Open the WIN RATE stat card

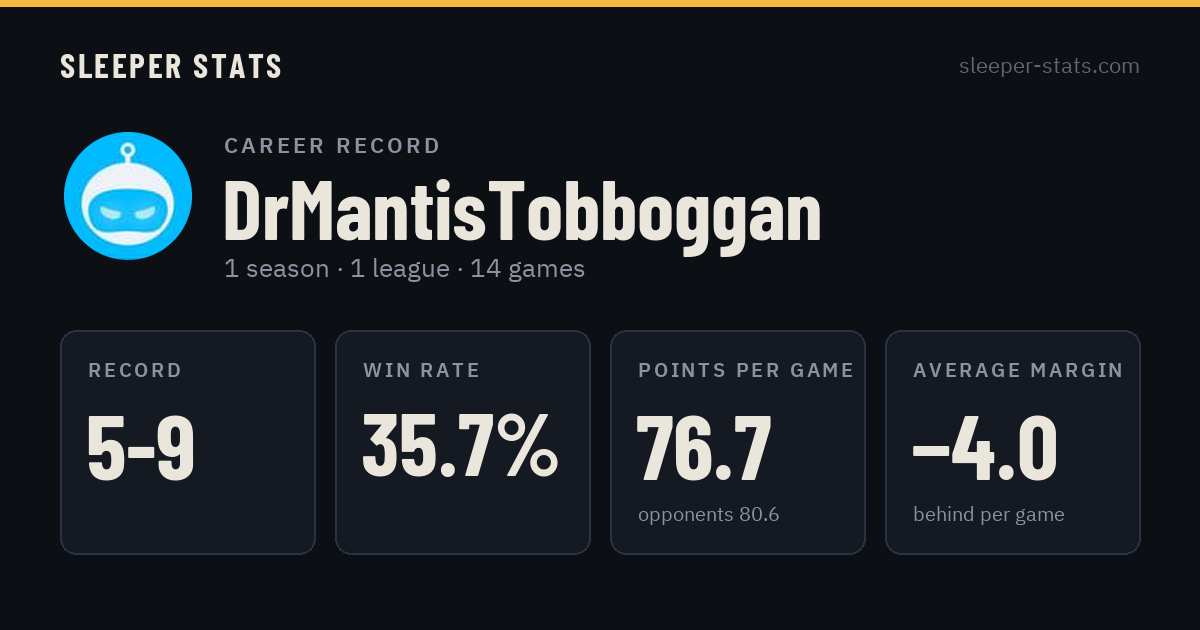coord(463,442)
